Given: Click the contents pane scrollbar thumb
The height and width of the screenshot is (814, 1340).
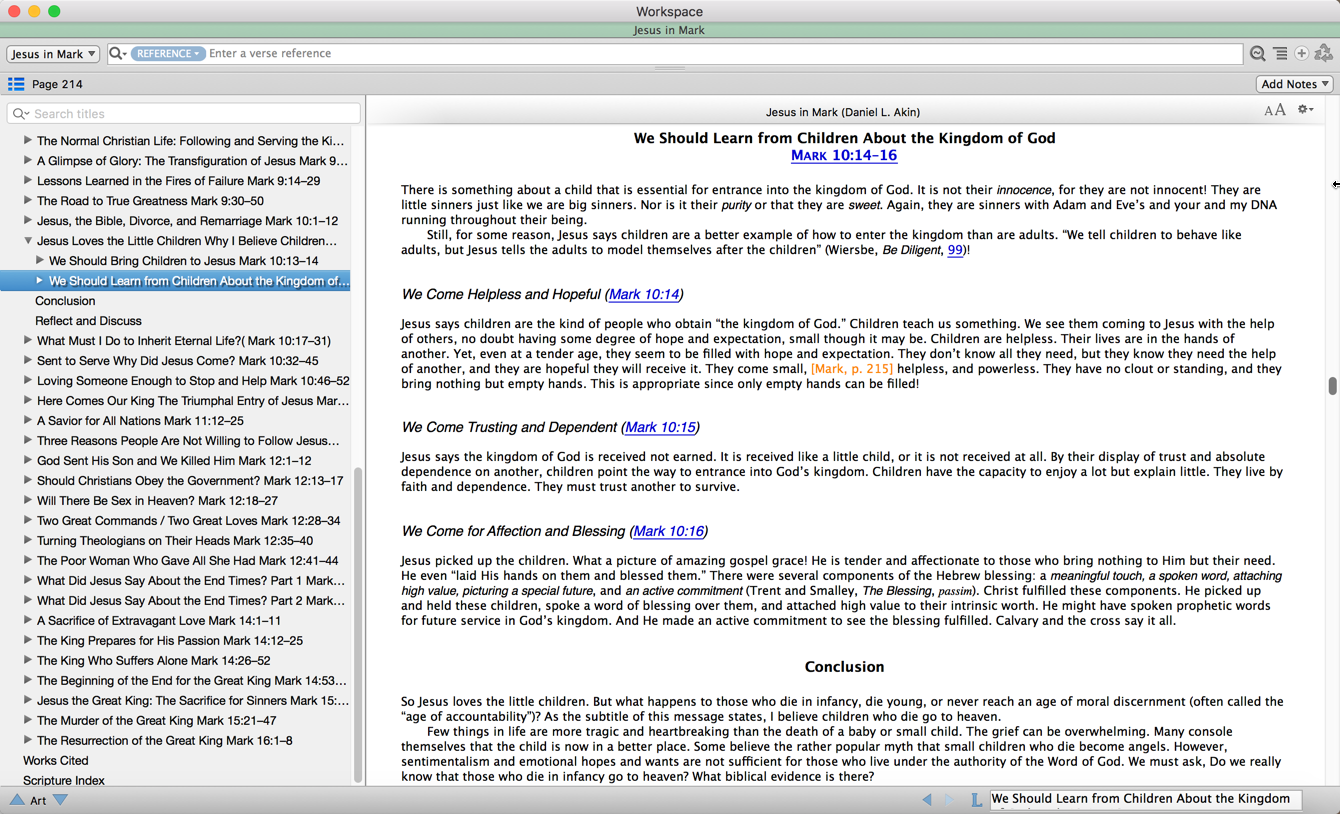Looking at the screenshot, I should tap(358, 625).
